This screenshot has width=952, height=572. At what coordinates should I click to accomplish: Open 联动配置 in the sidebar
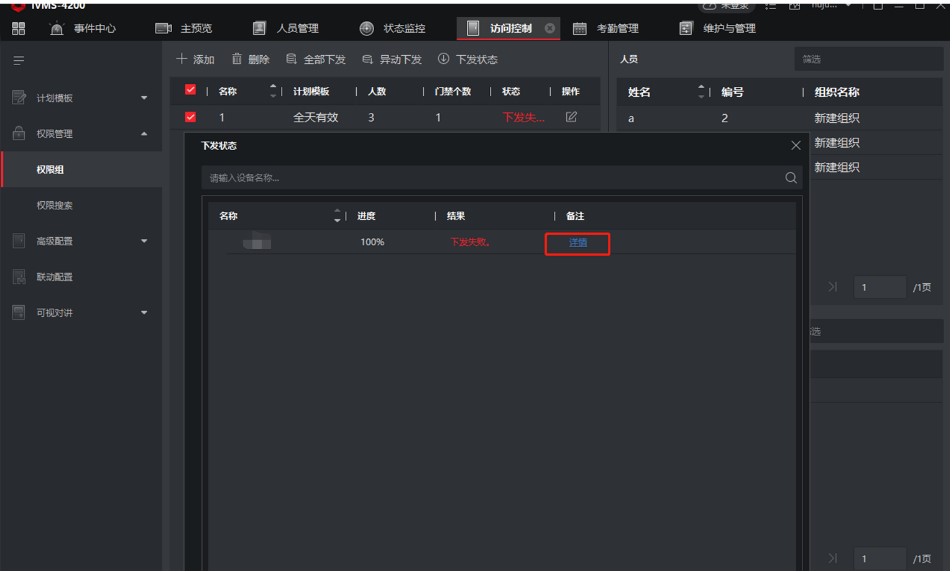coord(55,277)
